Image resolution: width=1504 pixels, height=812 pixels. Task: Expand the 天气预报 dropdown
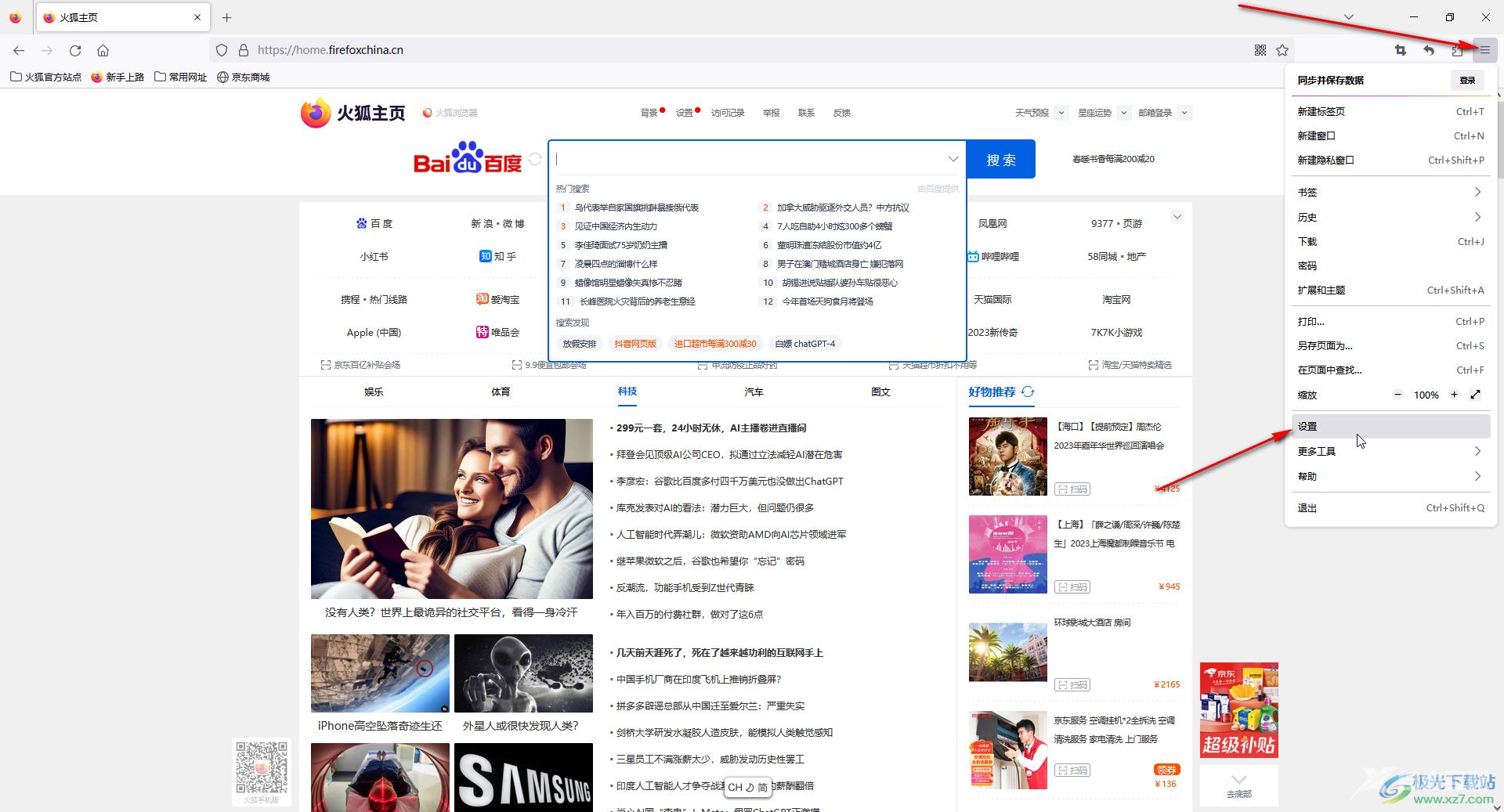tap(1061, 113)
